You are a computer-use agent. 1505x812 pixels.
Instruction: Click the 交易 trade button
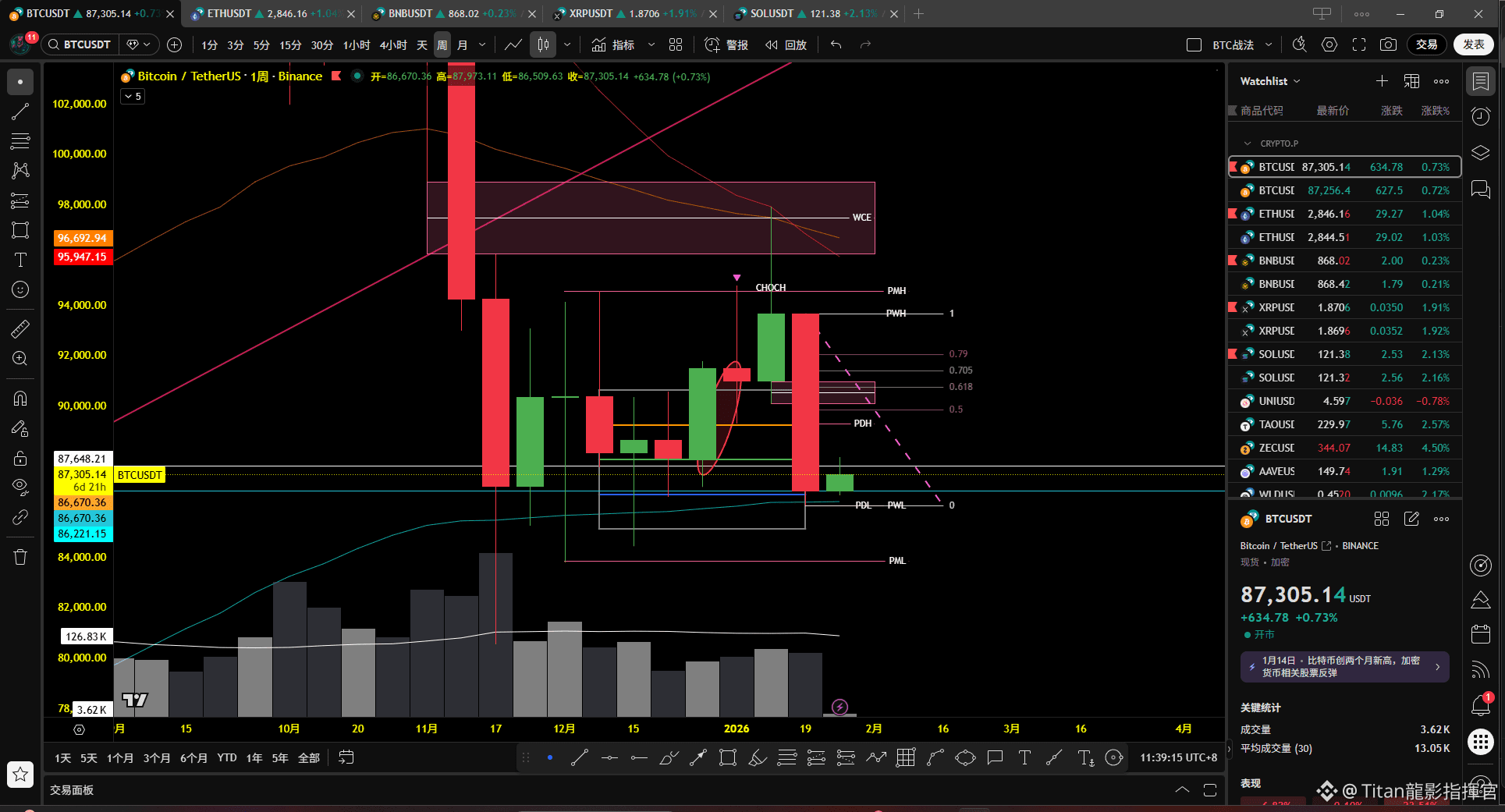[1427, 44]
